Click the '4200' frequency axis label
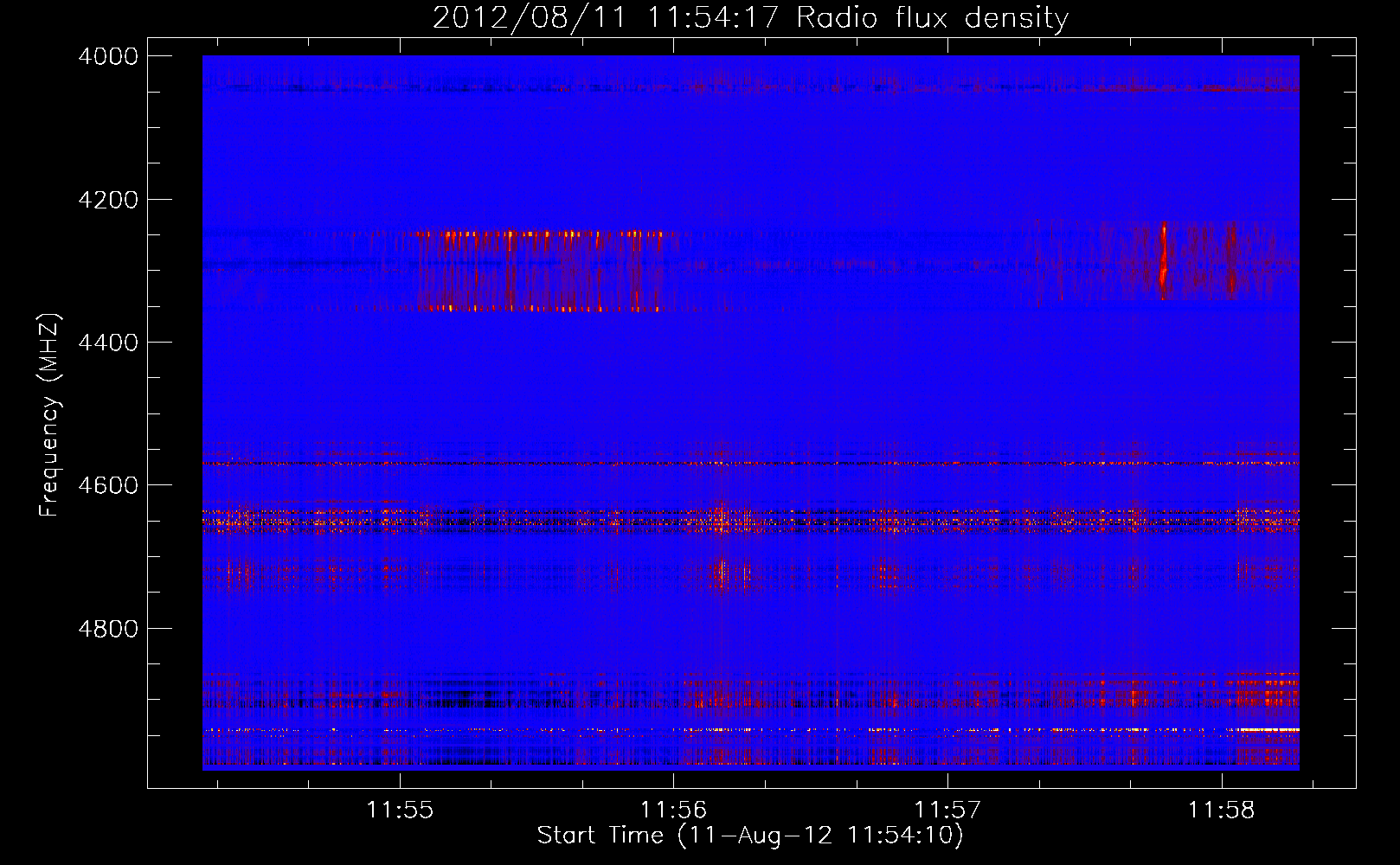 [x=108, y=200]
